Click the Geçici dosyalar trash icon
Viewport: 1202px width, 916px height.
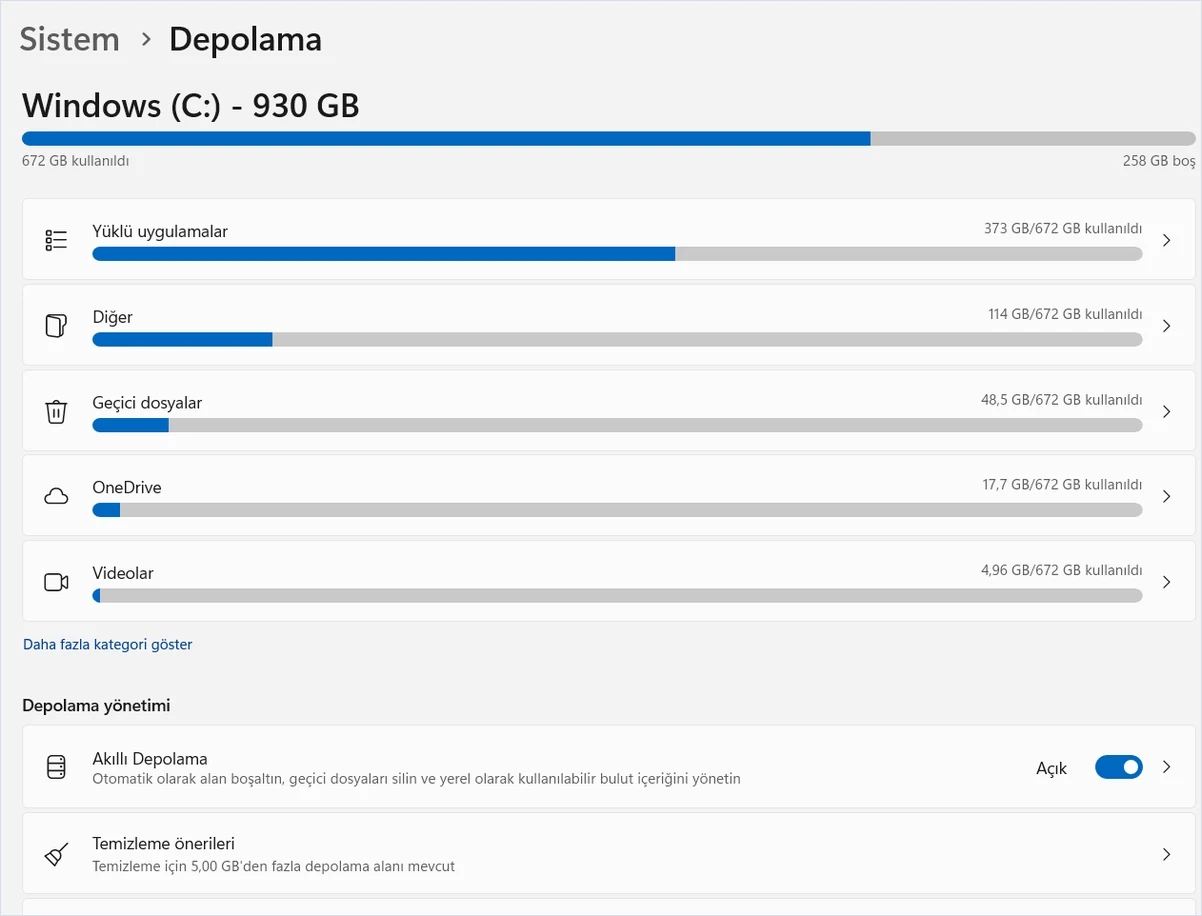[56, 411]
